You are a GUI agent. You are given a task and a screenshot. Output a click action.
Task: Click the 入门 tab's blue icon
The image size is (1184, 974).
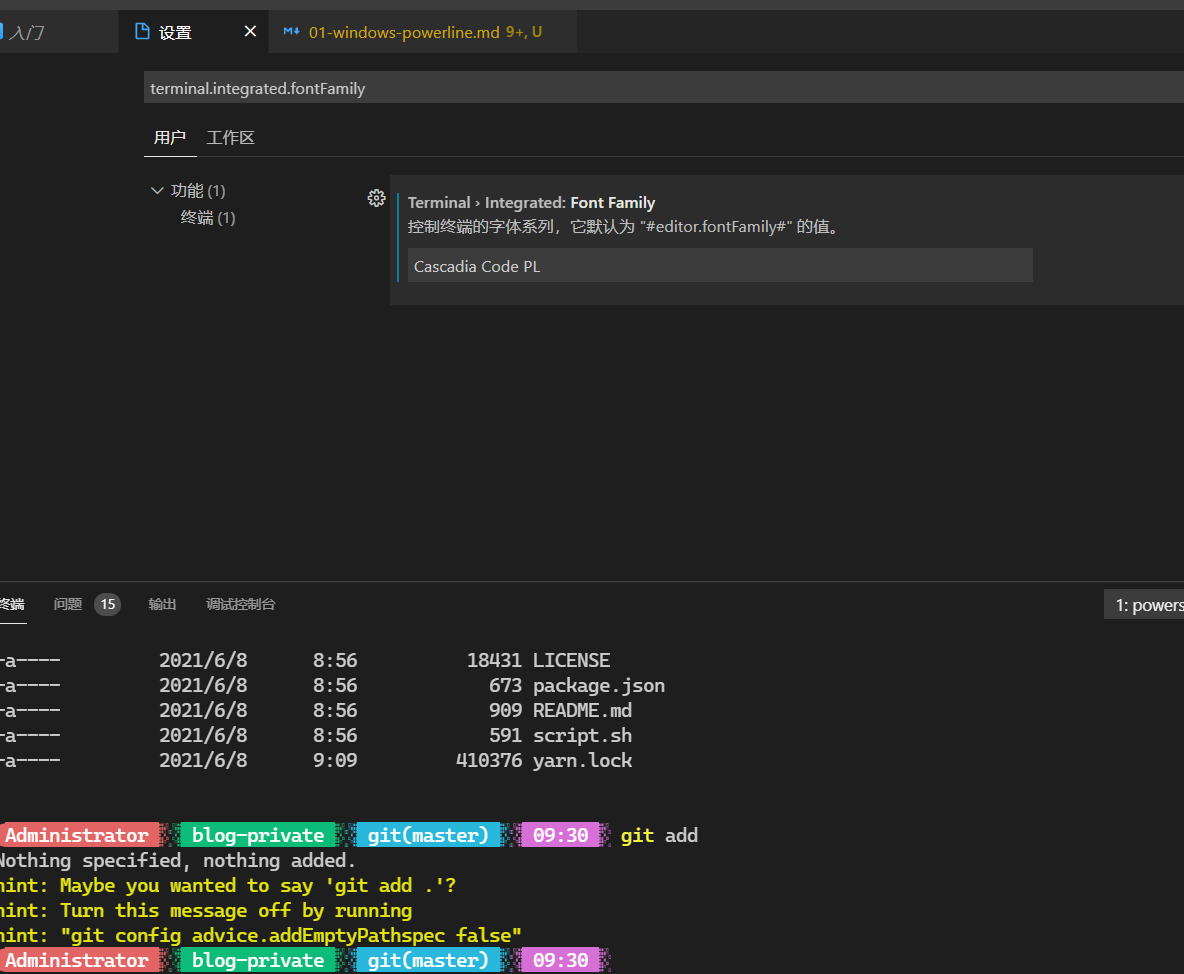click(3, 32)
